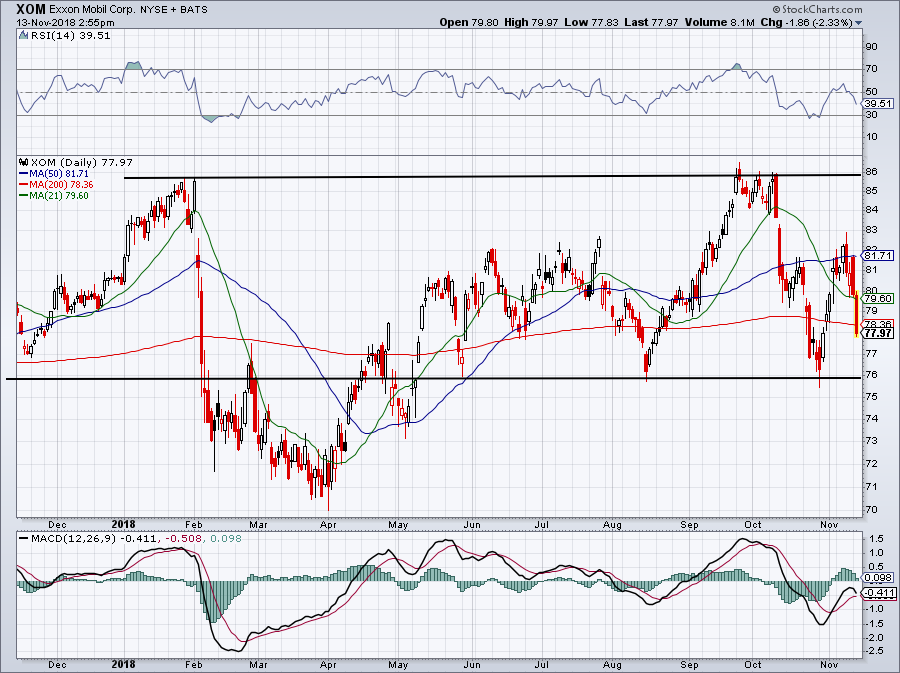This screenshot has height=673, width=900.
Task: Click the NYSE + BATS exchange label
Action: [x=174, y=10]
